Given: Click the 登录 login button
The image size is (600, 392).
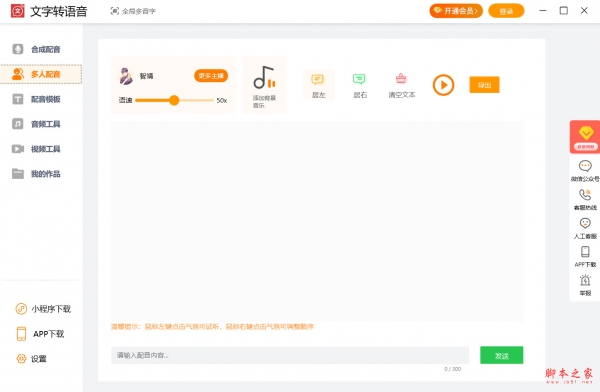Looking at the screenshot, I should click(x=506, y=11).
